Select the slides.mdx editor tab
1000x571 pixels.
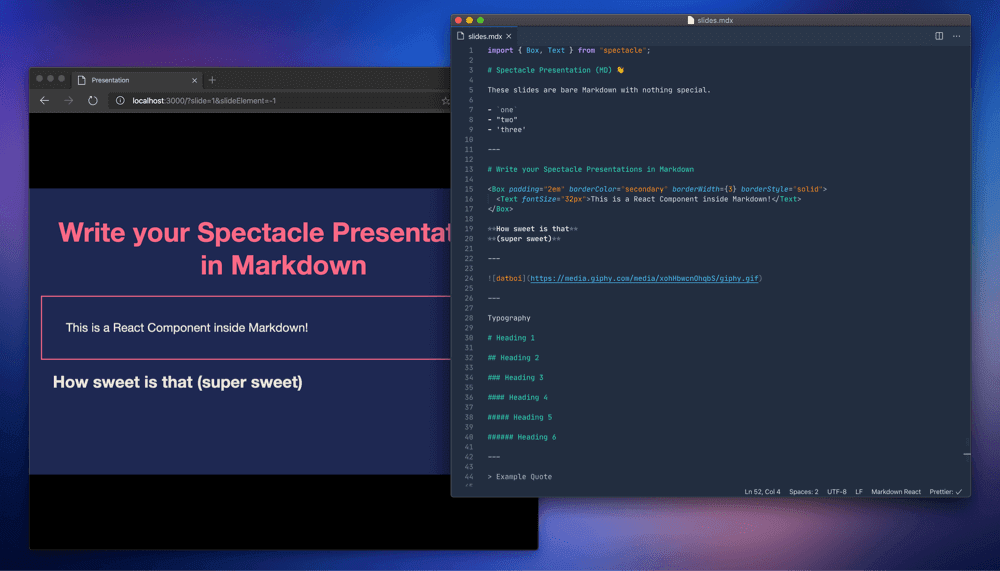(x=485, y=36)
